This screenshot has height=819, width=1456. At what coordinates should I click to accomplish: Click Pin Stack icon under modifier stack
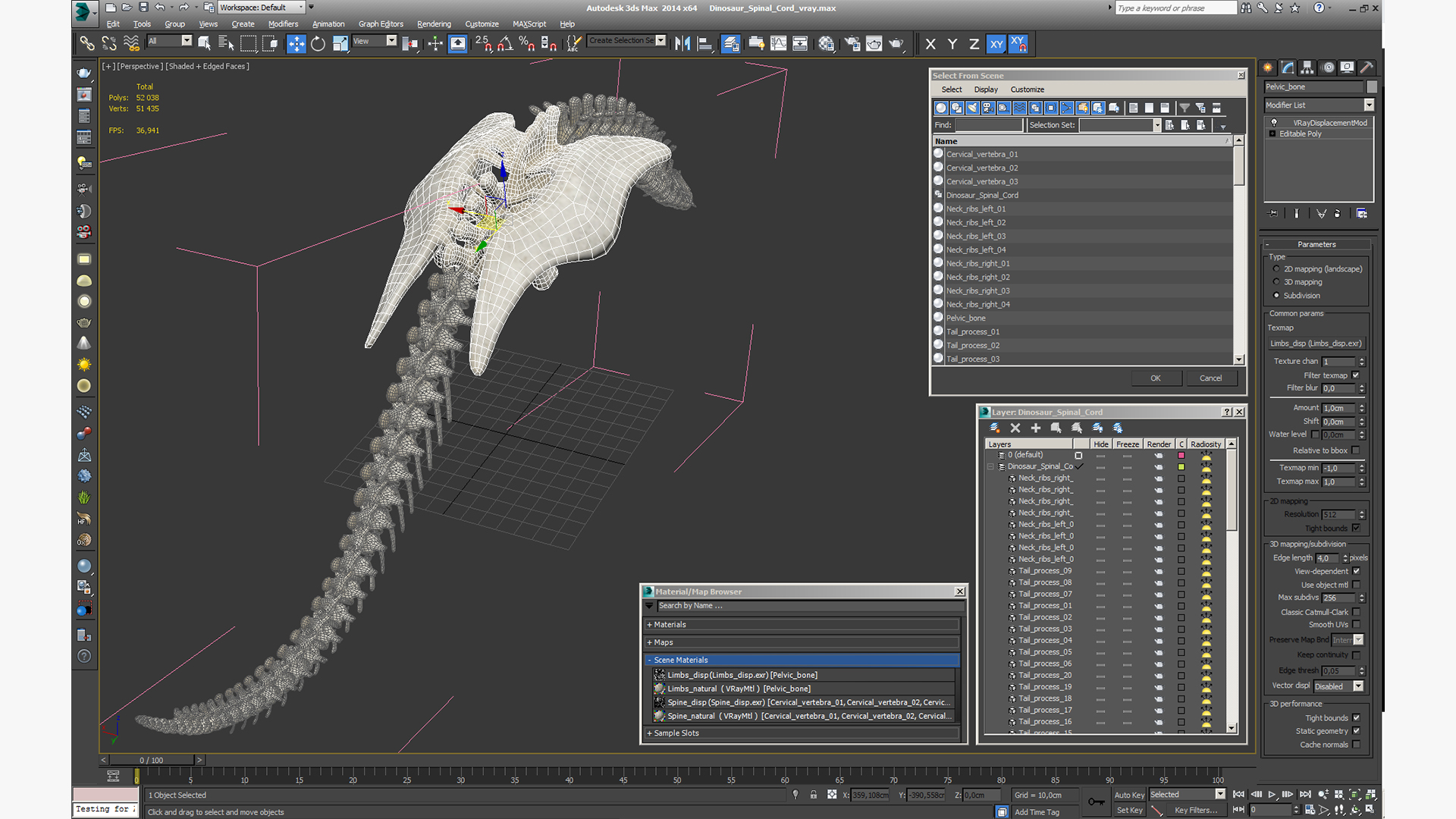point(1273,214)
